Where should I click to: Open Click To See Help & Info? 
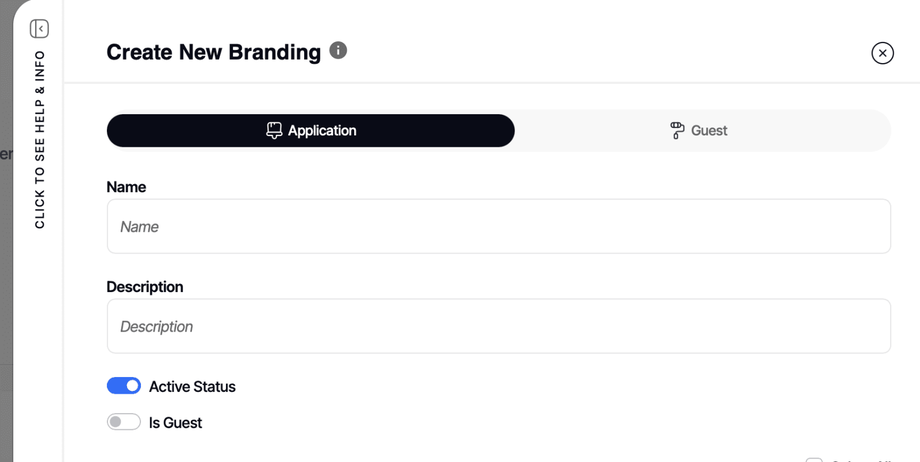tap(40, 140)
